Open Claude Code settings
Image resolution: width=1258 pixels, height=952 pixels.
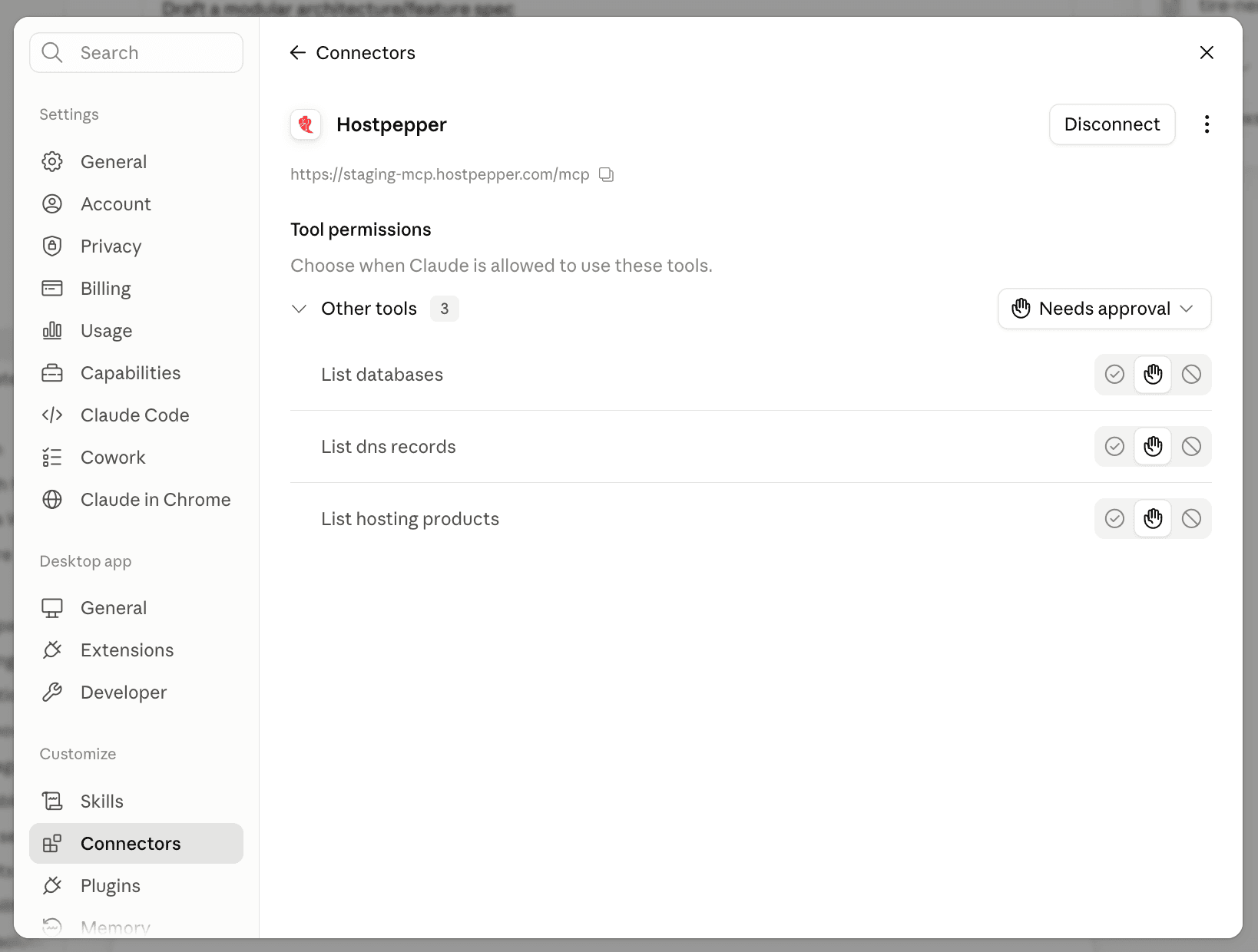pos(137,415)
